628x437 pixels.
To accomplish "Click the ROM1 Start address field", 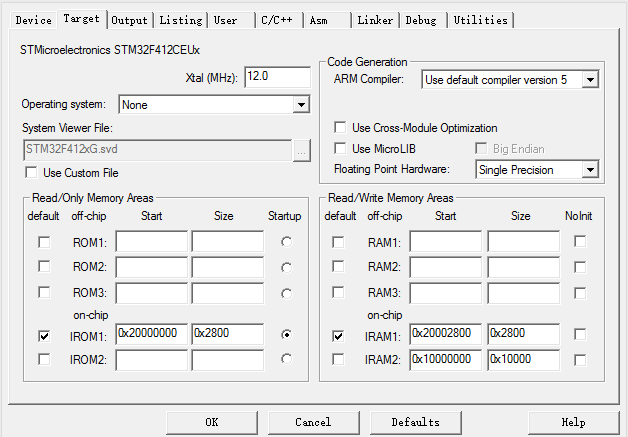I will pyautogui.click(x=151, y=241).
